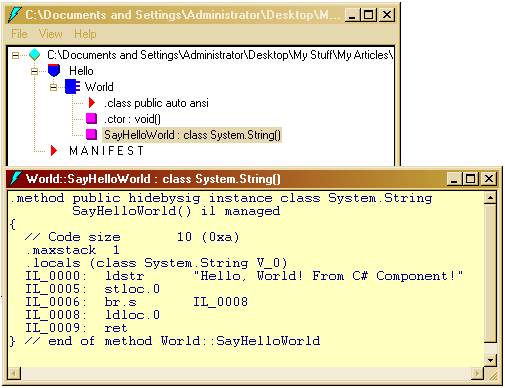505x388 pixels.
Task: Select the MANIFEST row
Action: [107, 151]
